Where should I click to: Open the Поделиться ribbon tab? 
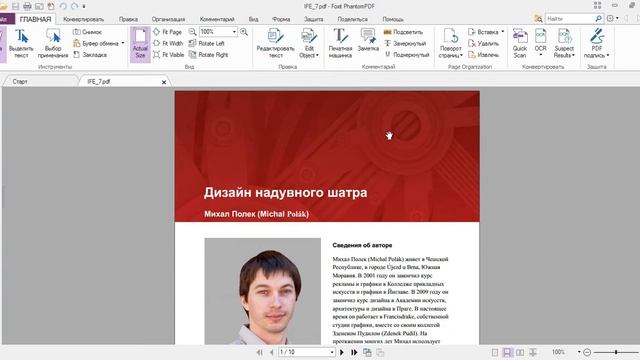coord(353,19)
